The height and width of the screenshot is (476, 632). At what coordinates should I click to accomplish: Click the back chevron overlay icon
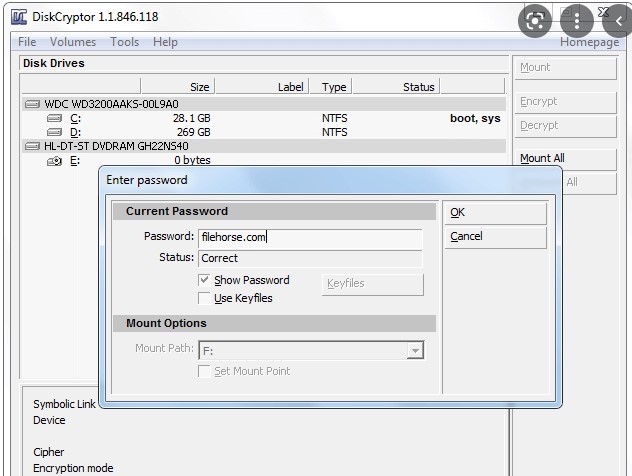coord(618,21)
